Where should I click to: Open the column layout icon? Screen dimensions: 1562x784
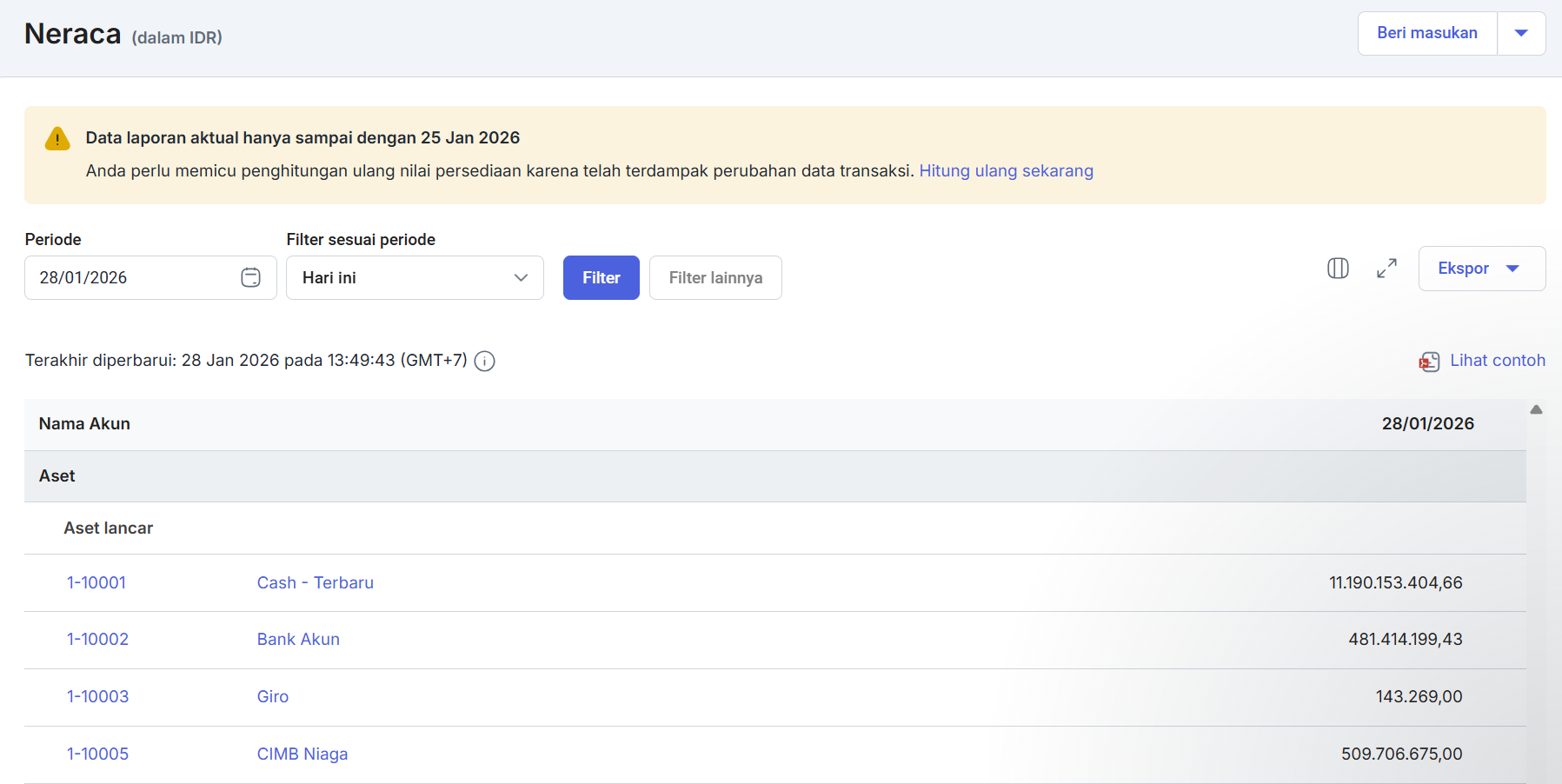(1338, 269)
